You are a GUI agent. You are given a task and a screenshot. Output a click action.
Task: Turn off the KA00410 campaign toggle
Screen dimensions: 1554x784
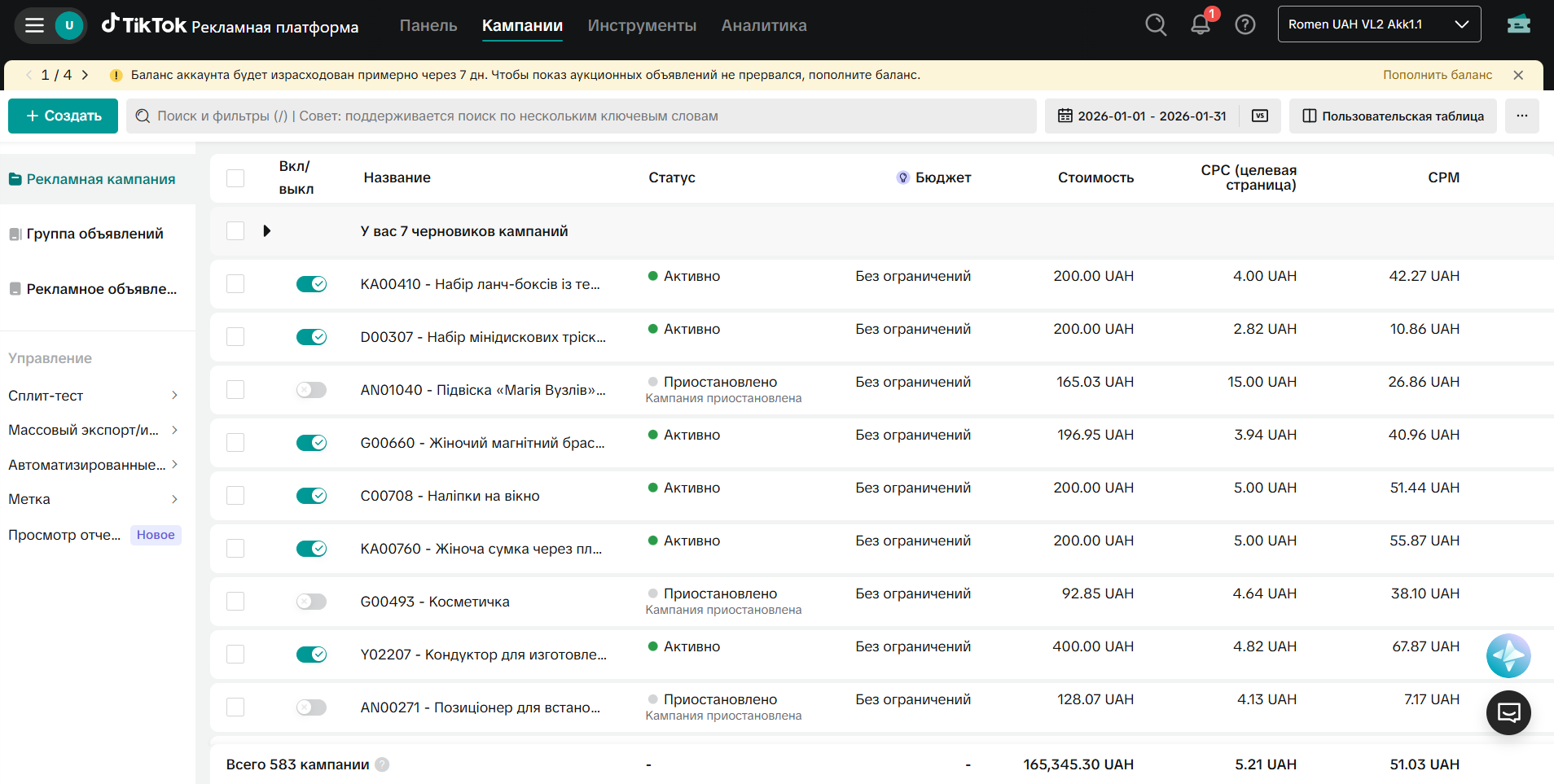tap(311, 284)
